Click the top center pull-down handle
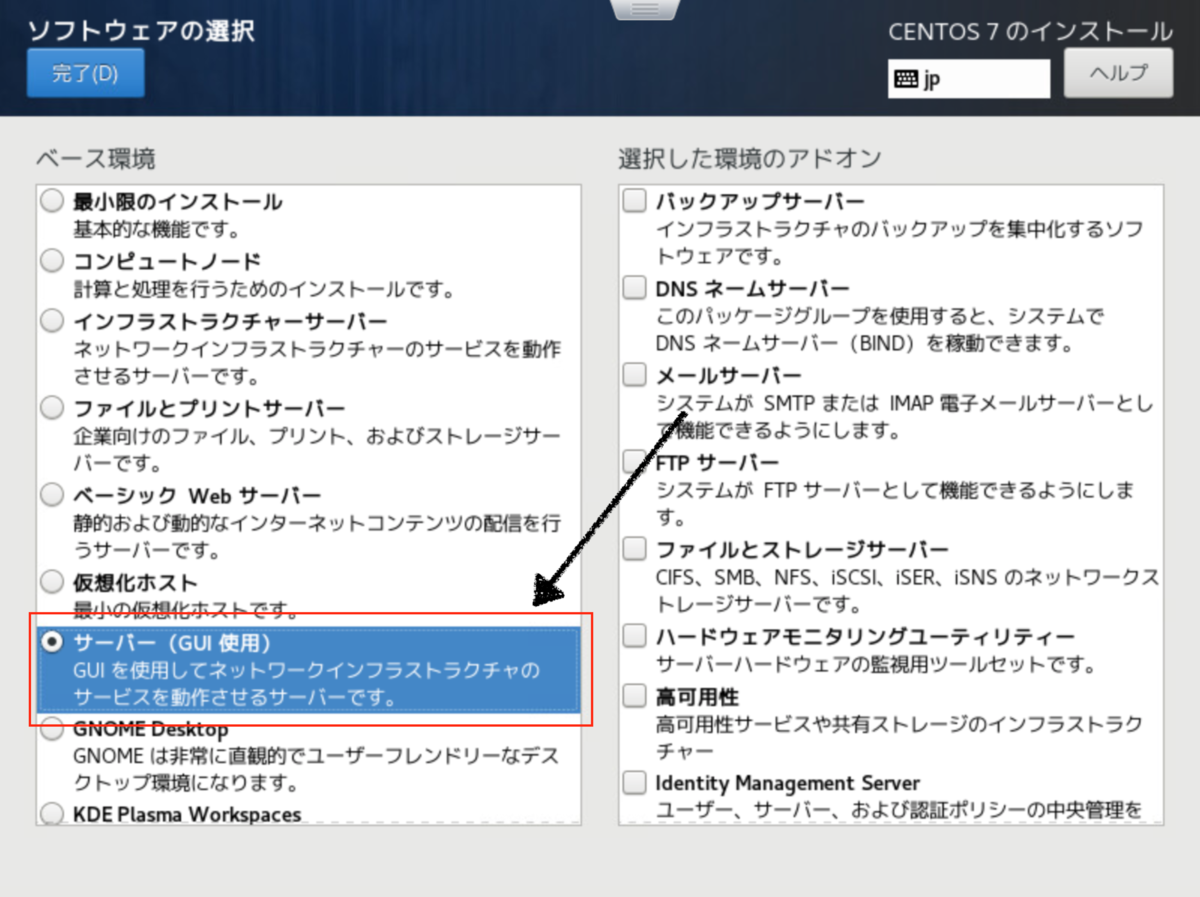 click(x=645, y=9)
